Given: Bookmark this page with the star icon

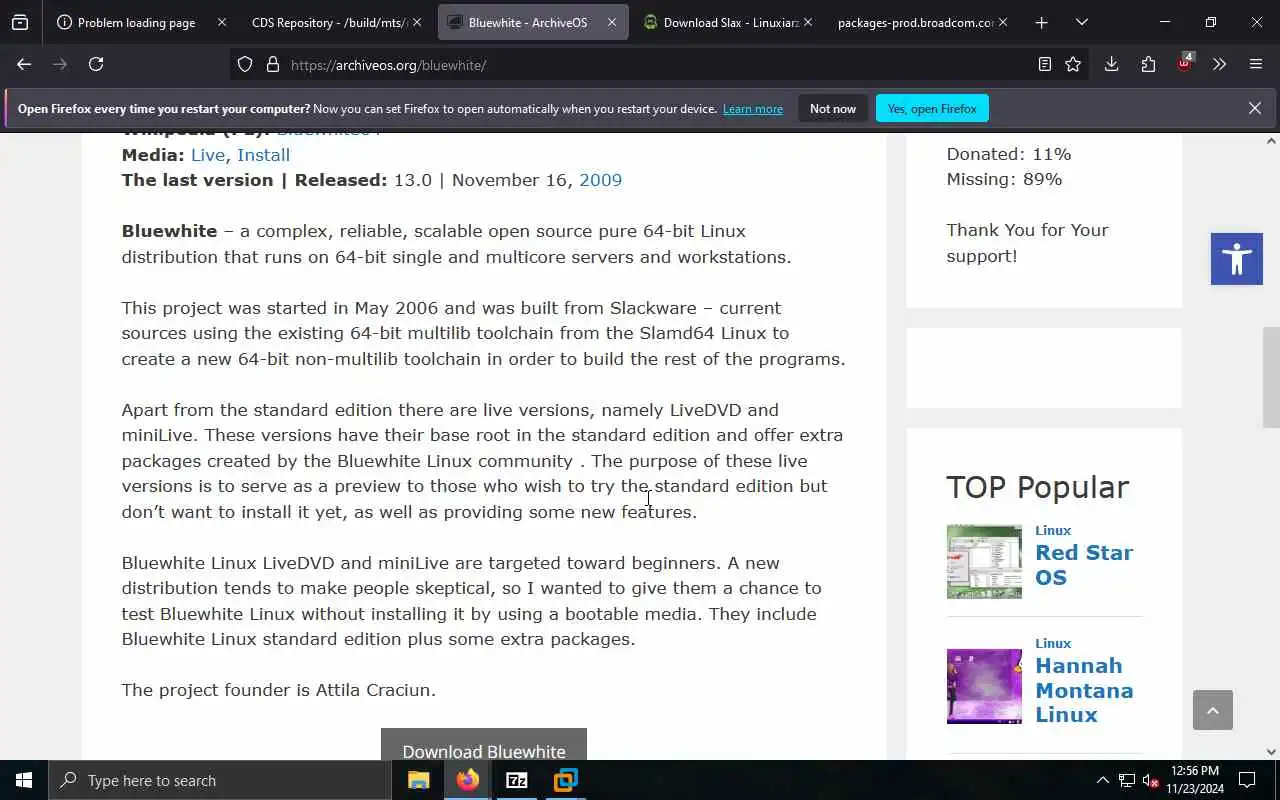Looking at the screenshot, I should coord(1073,64).
